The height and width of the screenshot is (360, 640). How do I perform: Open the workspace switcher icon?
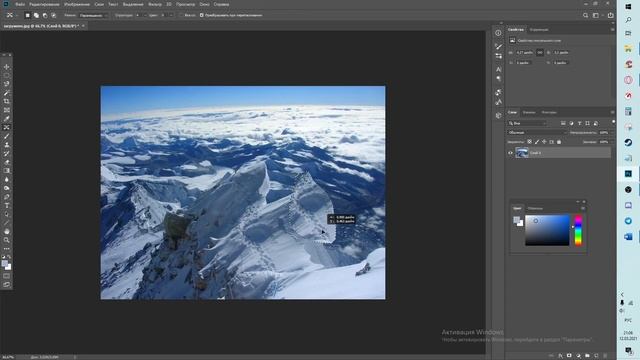(x=596, y=16)
